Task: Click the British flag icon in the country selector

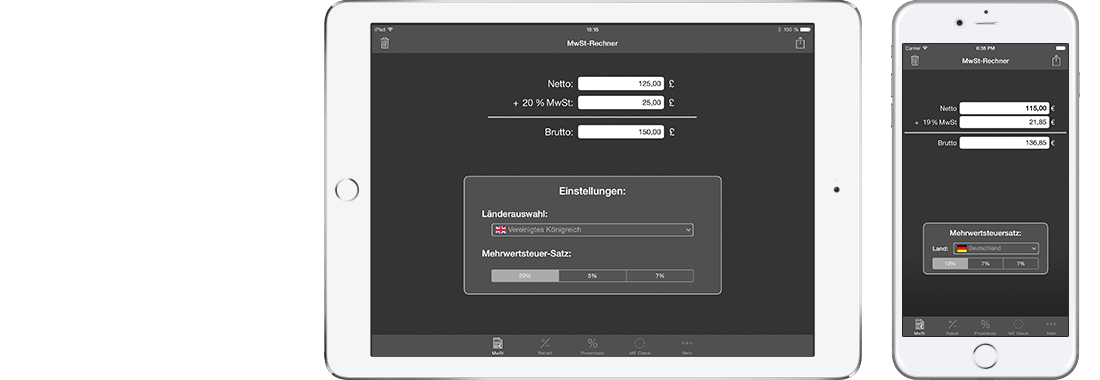Action: (500, 229)
